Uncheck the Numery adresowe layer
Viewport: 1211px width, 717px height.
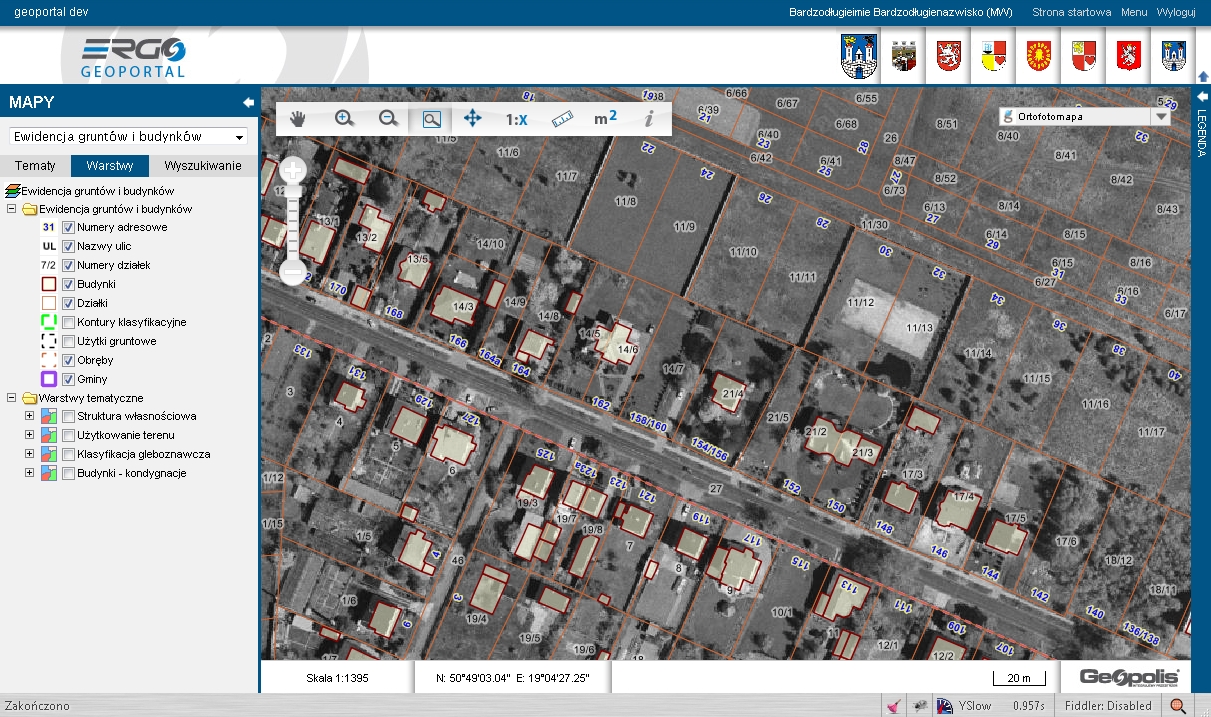(69, 227)
